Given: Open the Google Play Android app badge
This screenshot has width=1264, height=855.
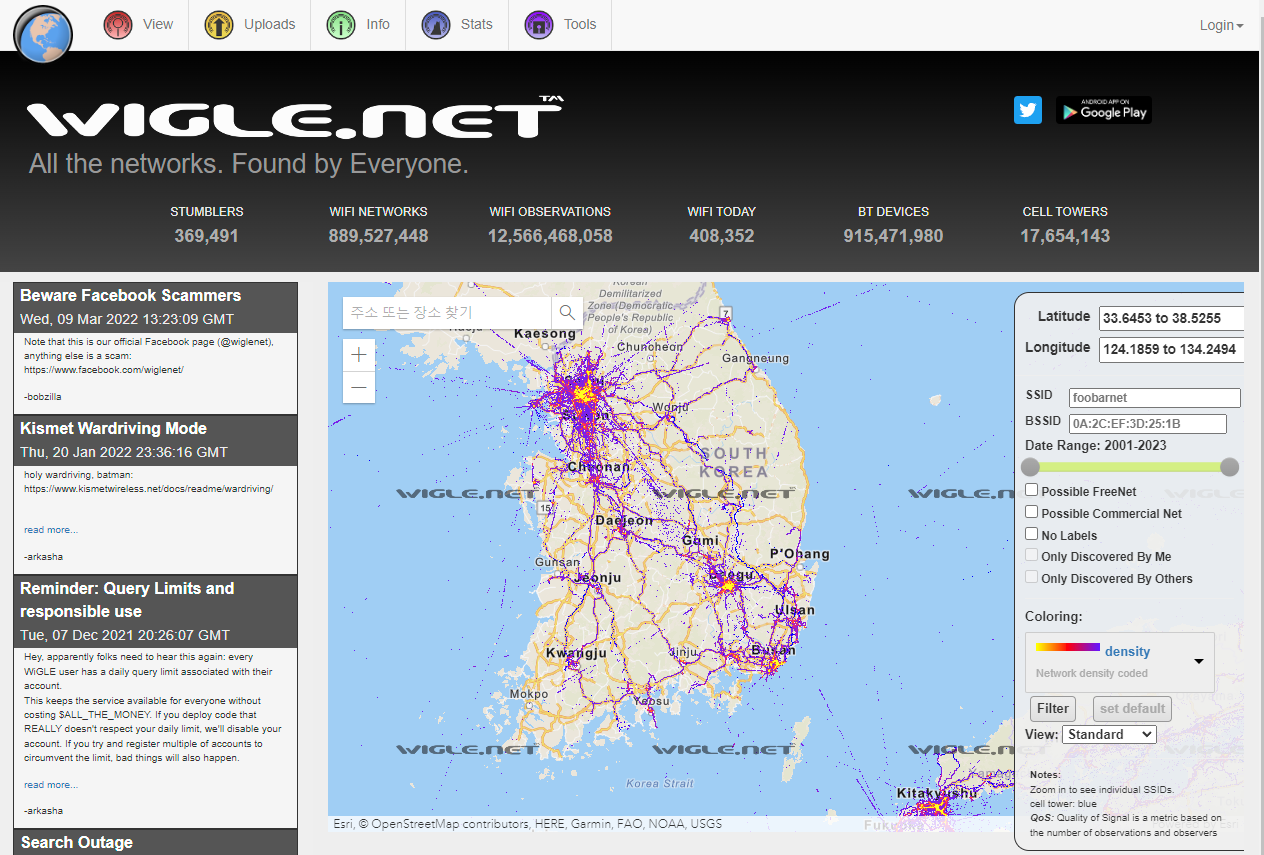Looking at the screenshot, I should point(1104,110).
